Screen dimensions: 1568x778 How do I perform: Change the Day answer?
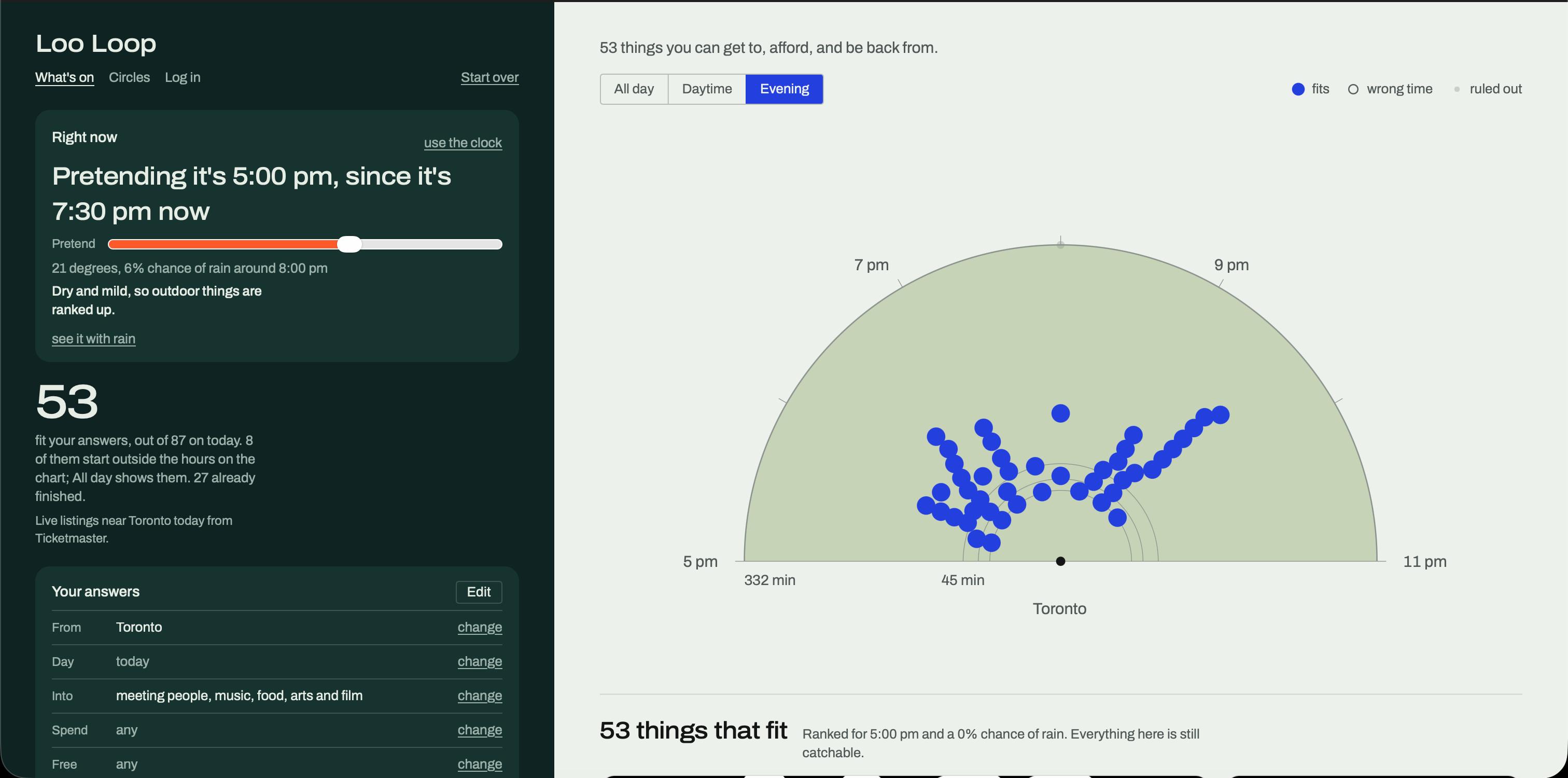[x=480, y=661]
